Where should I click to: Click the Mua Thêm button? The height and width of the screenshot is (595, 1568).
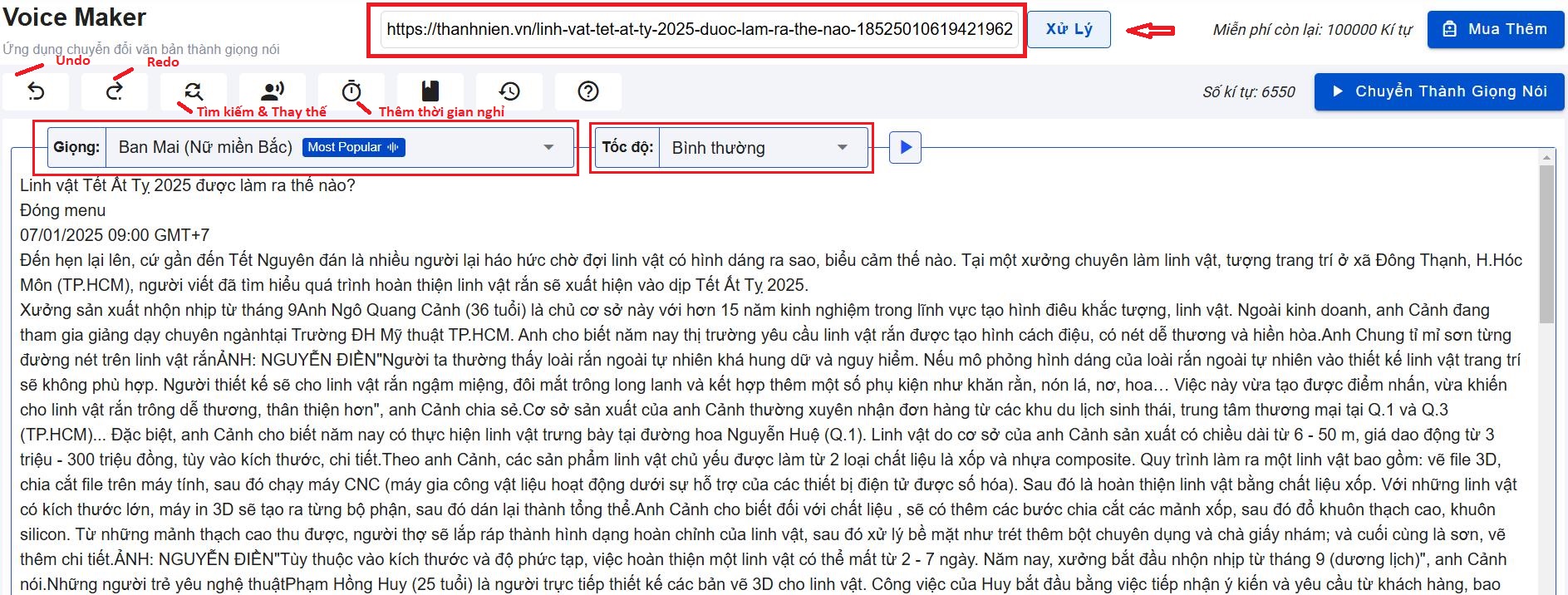pyautogui.click(x=1496, y=29)
